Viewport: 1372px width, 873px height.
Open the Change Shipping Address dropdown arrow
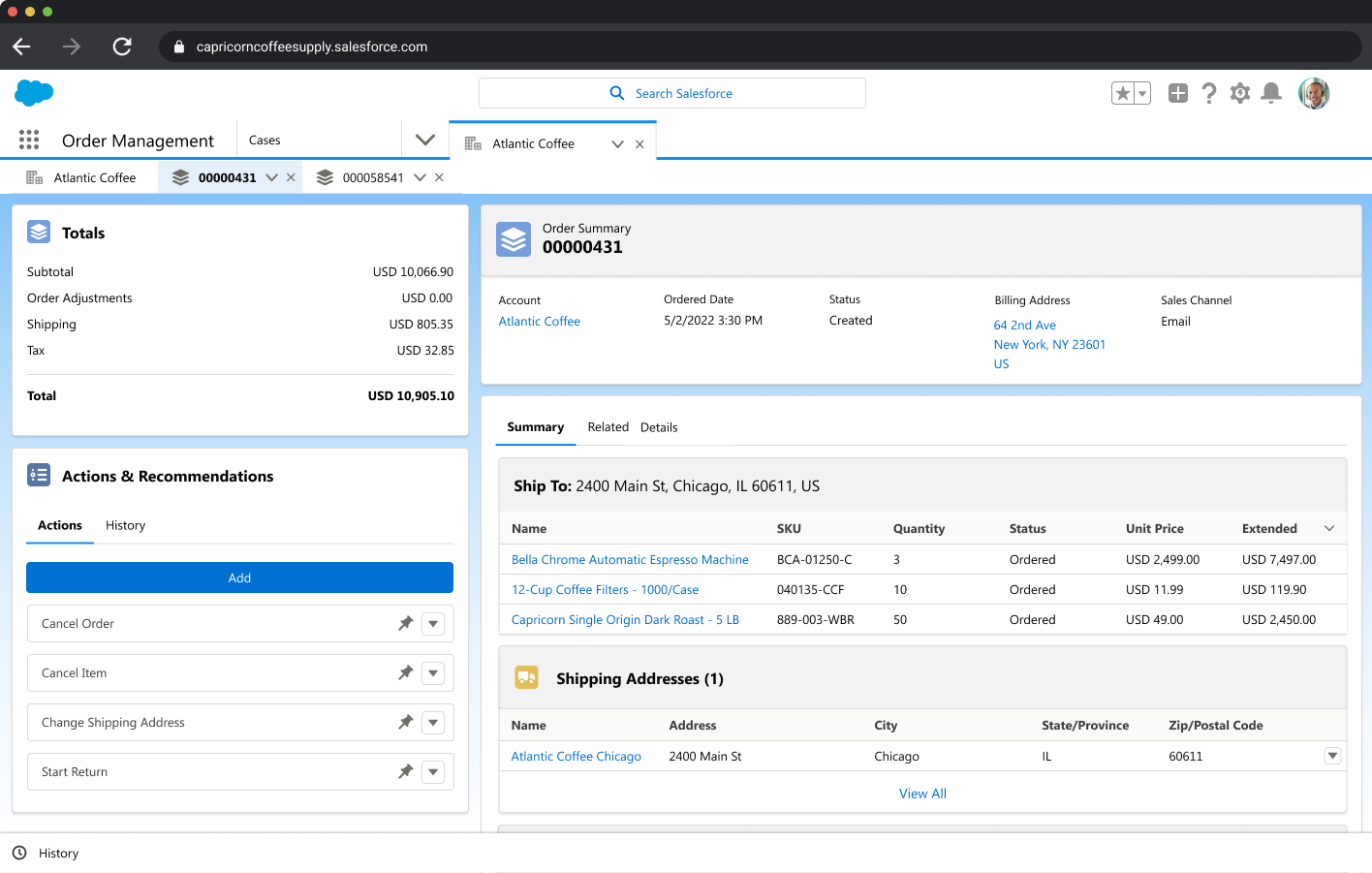pyautogui.click(x=433, y=723)
